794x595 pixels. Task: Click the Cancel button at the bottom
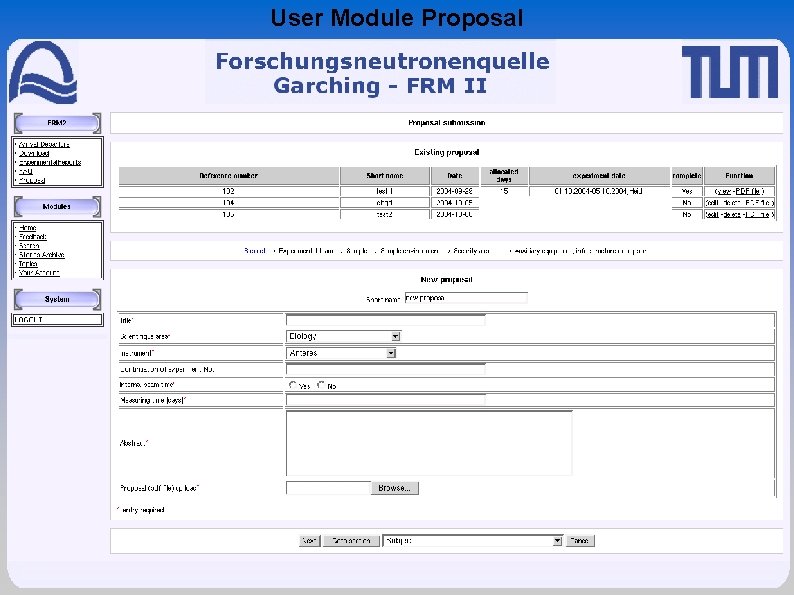point(580,541)
